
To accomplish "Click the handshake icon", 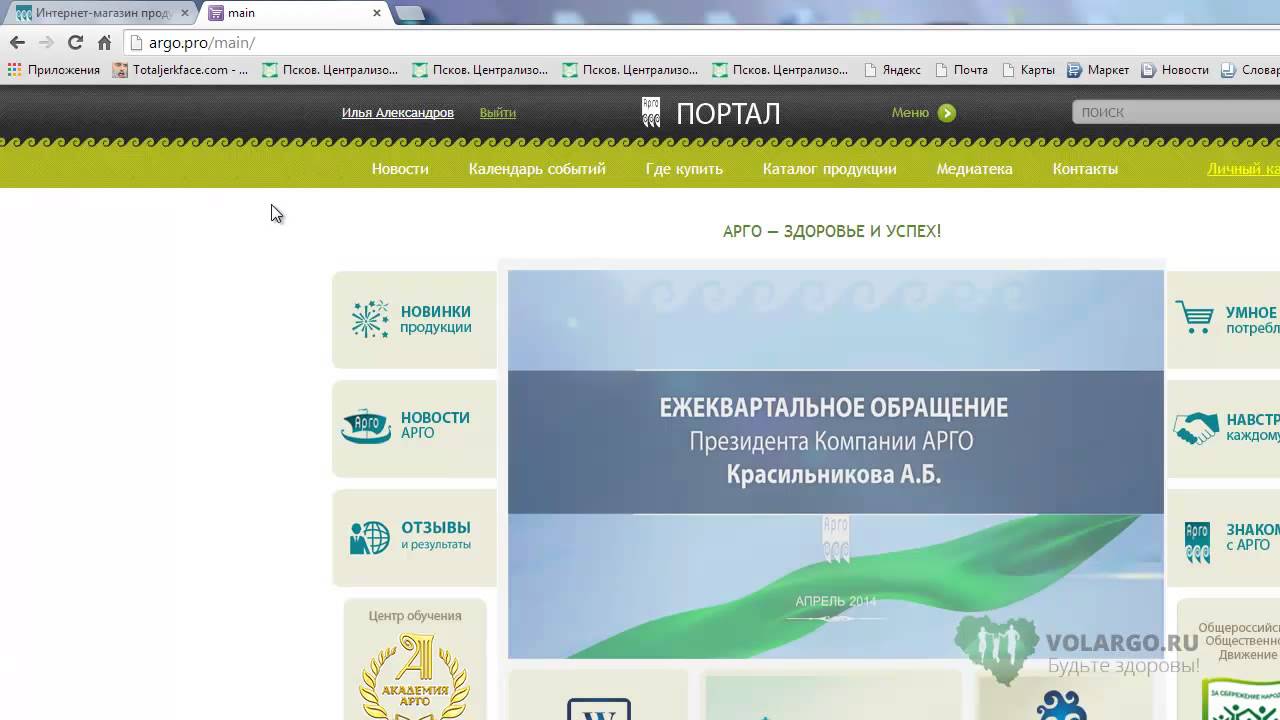I will [1195, 429].
